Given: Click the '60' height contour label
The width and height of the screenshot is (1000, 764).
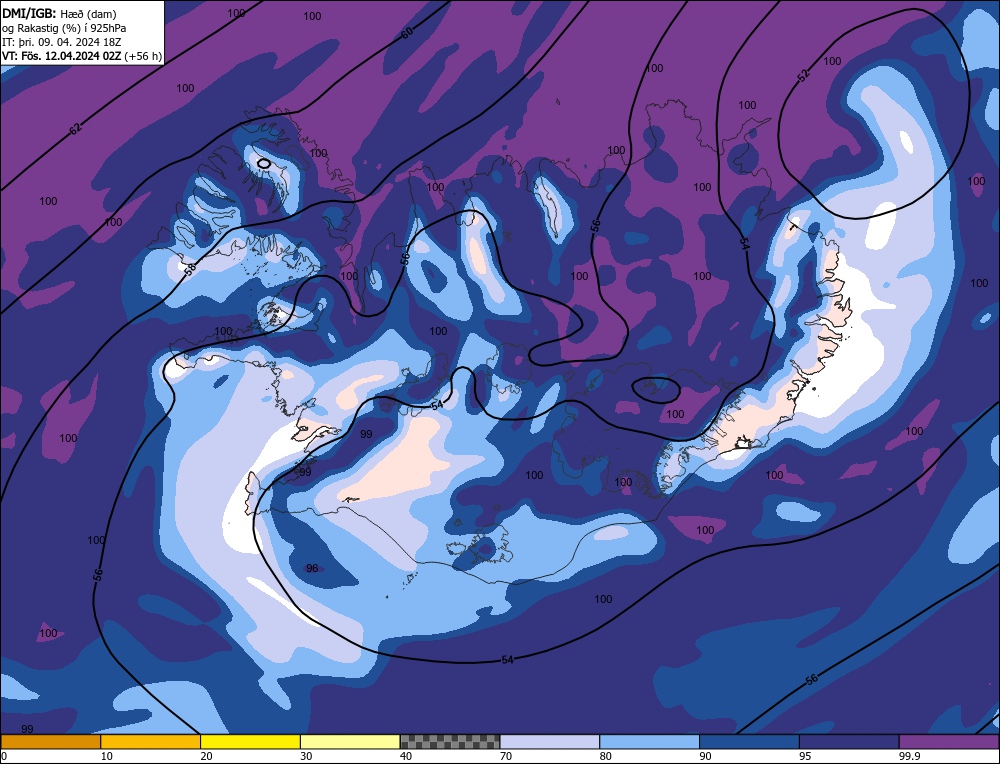Looking at the screenshot, I should tap(407, 33).
